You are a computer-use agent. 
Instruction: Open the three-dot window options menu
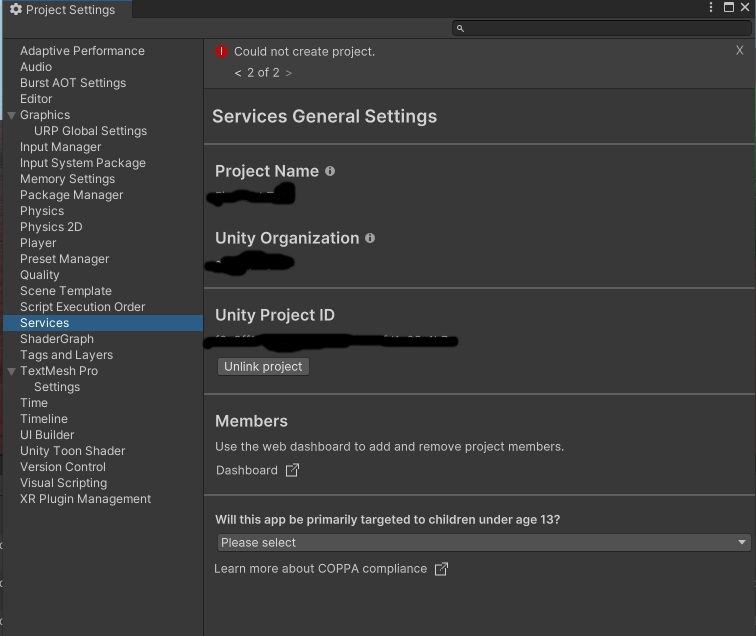[711, 7]
